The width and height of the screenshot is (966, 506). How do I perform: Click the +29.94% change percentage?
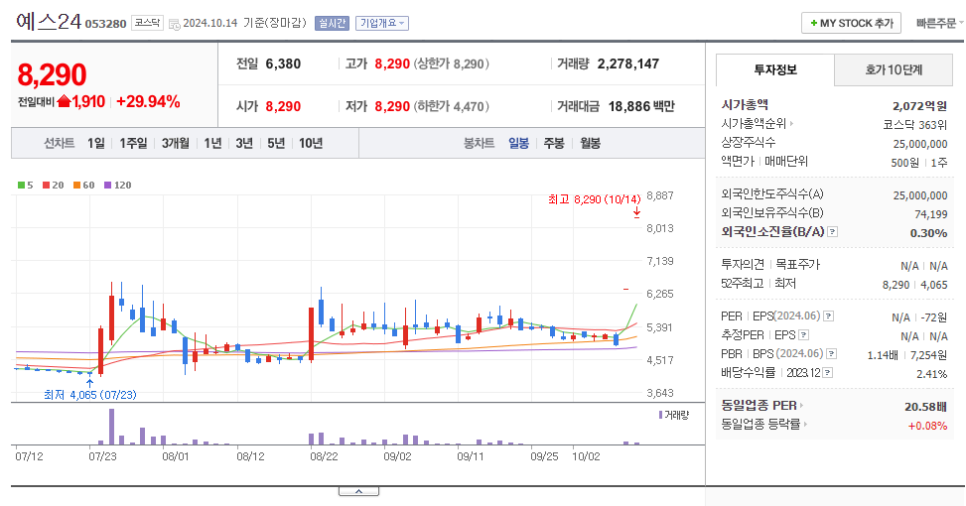pos(148,102)
